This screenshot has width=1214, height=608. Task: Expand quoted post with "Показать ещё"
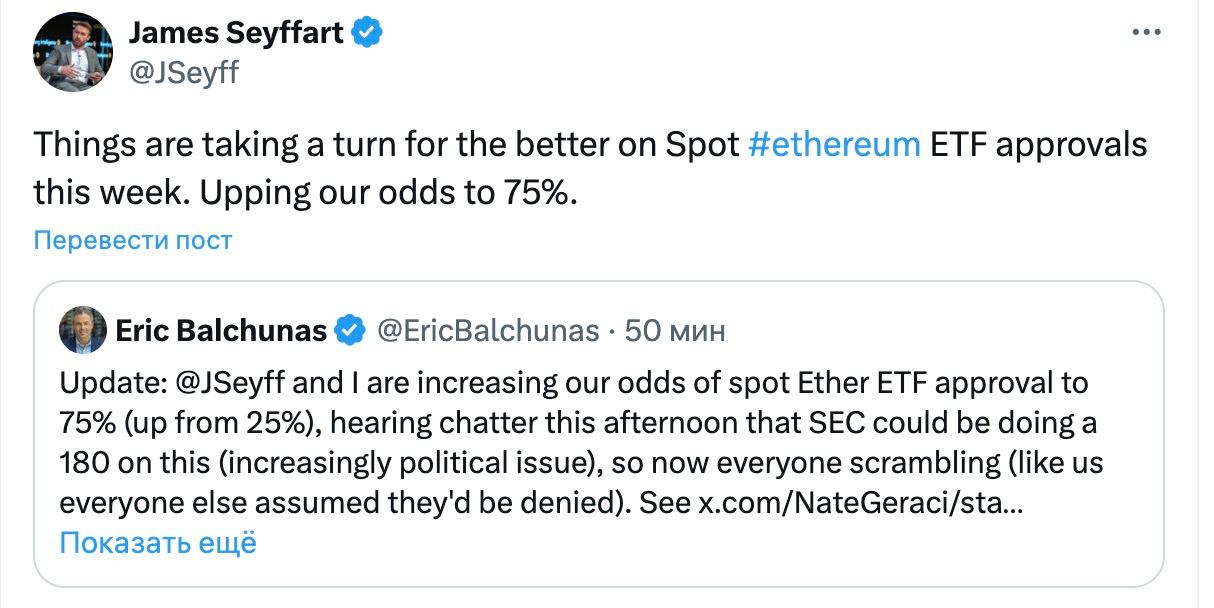coord(158,543)
